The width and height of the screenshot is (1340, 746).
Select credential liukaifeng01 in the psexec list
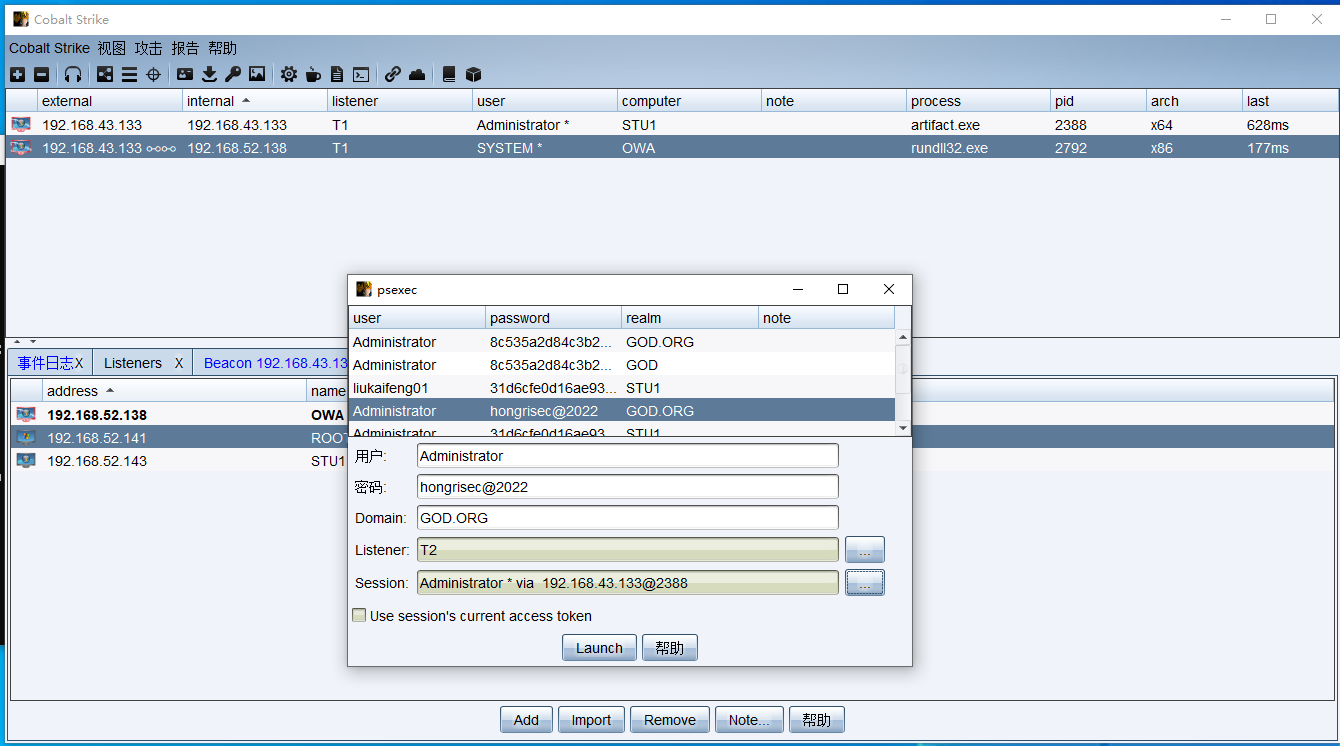coord(621,388)
